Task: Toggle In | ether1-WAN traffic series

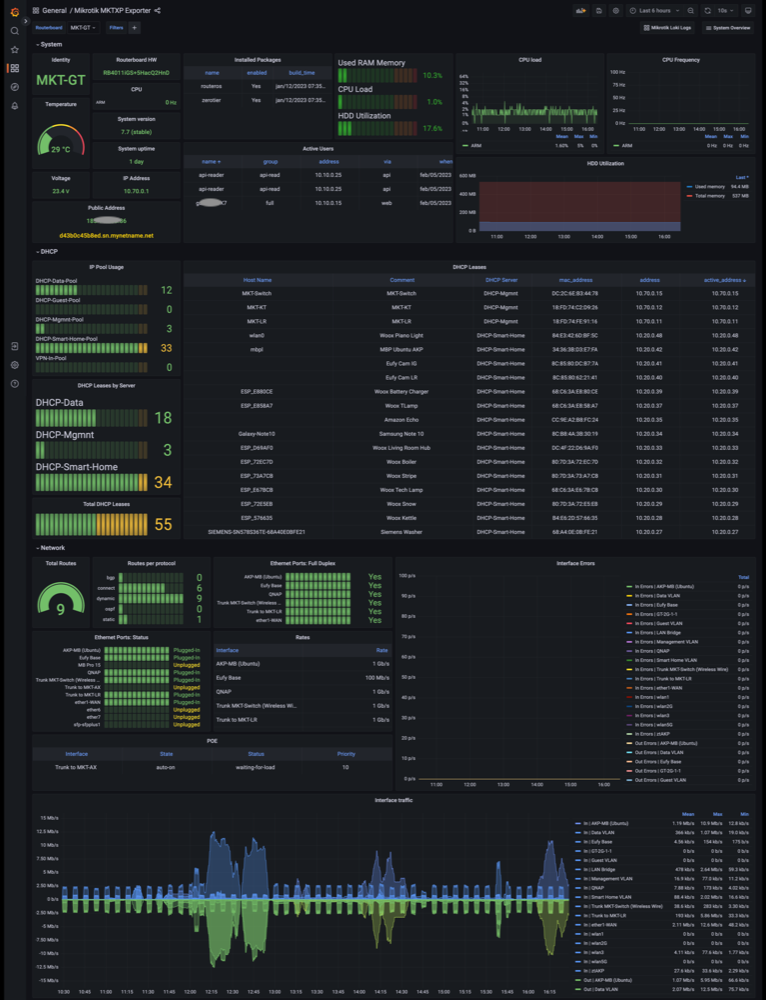Action: pos(600,925)
